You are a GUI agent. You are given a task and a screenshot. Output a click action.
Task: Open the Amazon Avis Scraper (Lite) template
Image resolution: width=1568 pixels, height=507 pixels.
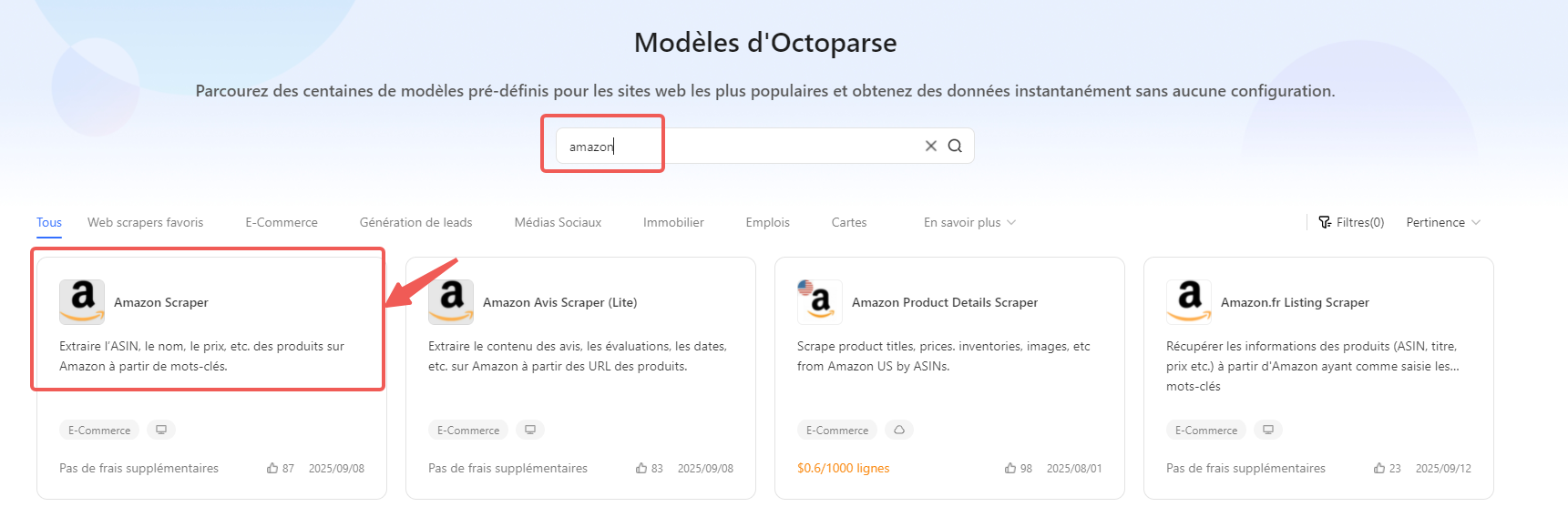(559, 302)
